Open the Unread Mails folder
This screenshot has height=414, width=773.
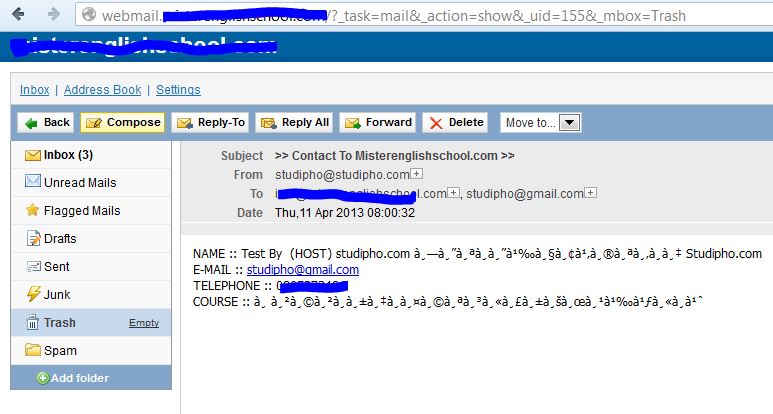coord(91,182)
